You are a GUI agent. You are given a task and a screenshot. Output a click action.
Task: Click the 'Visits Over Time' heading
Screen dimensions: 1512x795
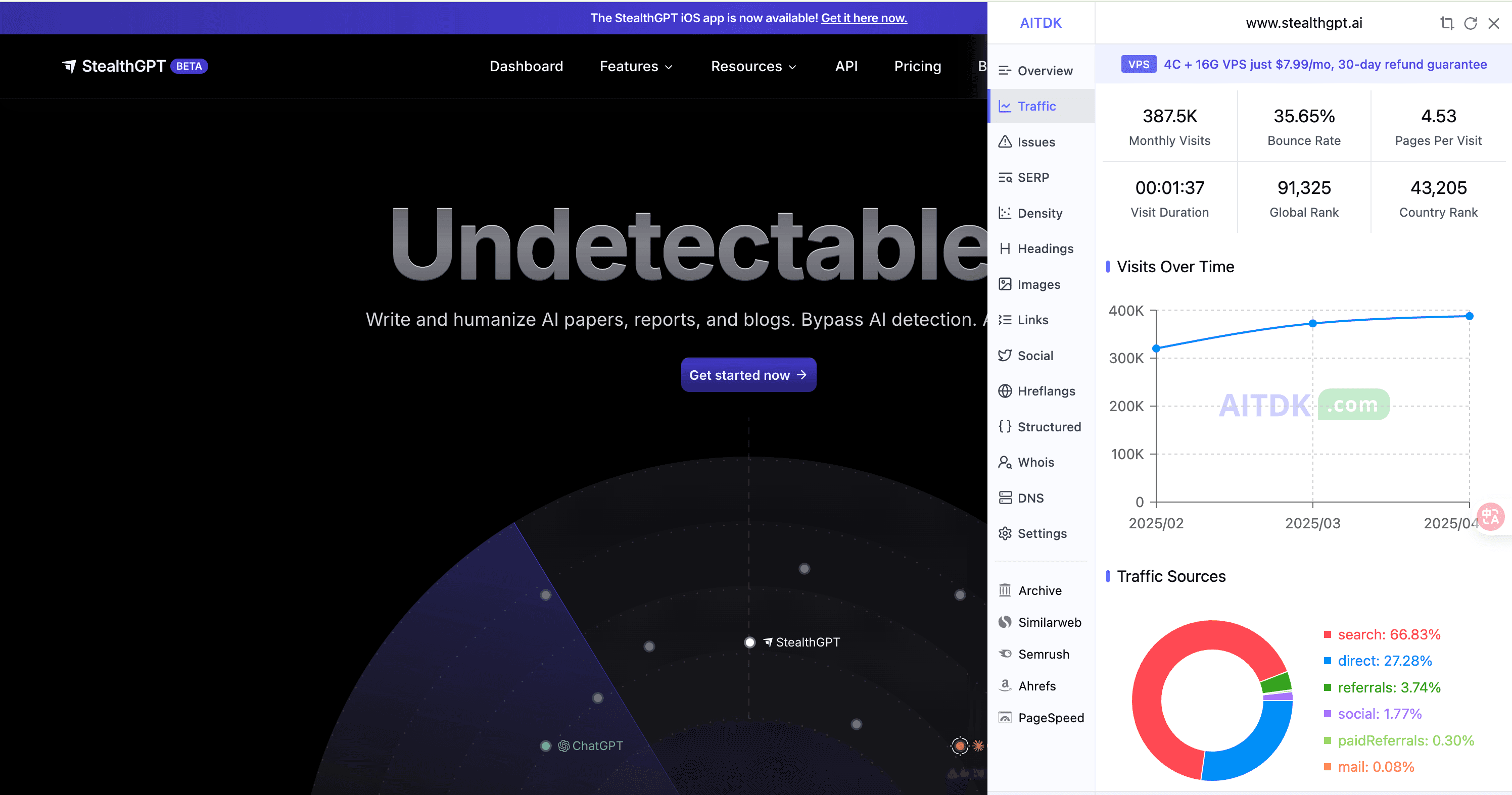coord(1175,267)
